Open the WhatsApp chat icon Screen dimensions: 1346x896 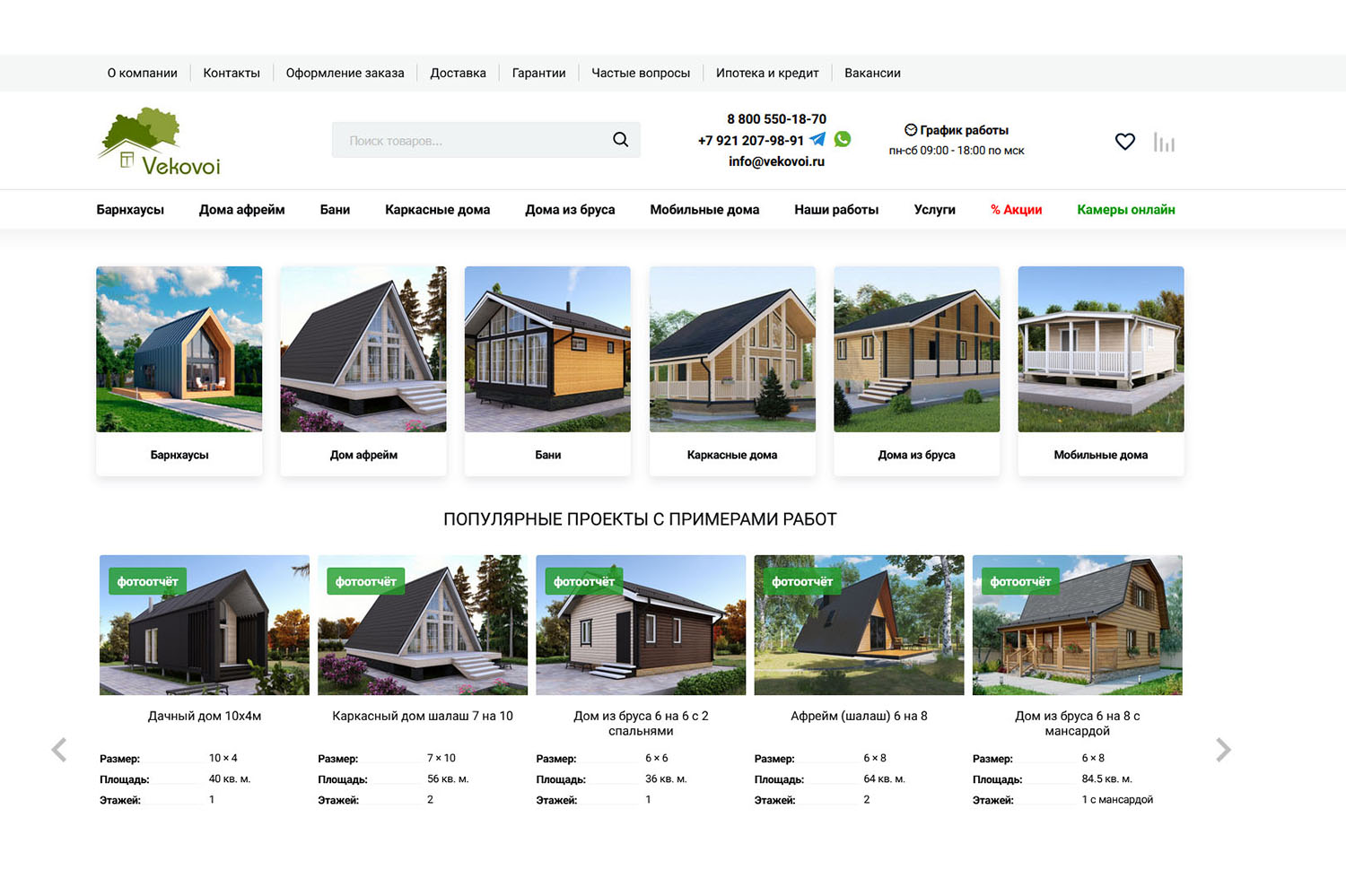click(843, 139)
